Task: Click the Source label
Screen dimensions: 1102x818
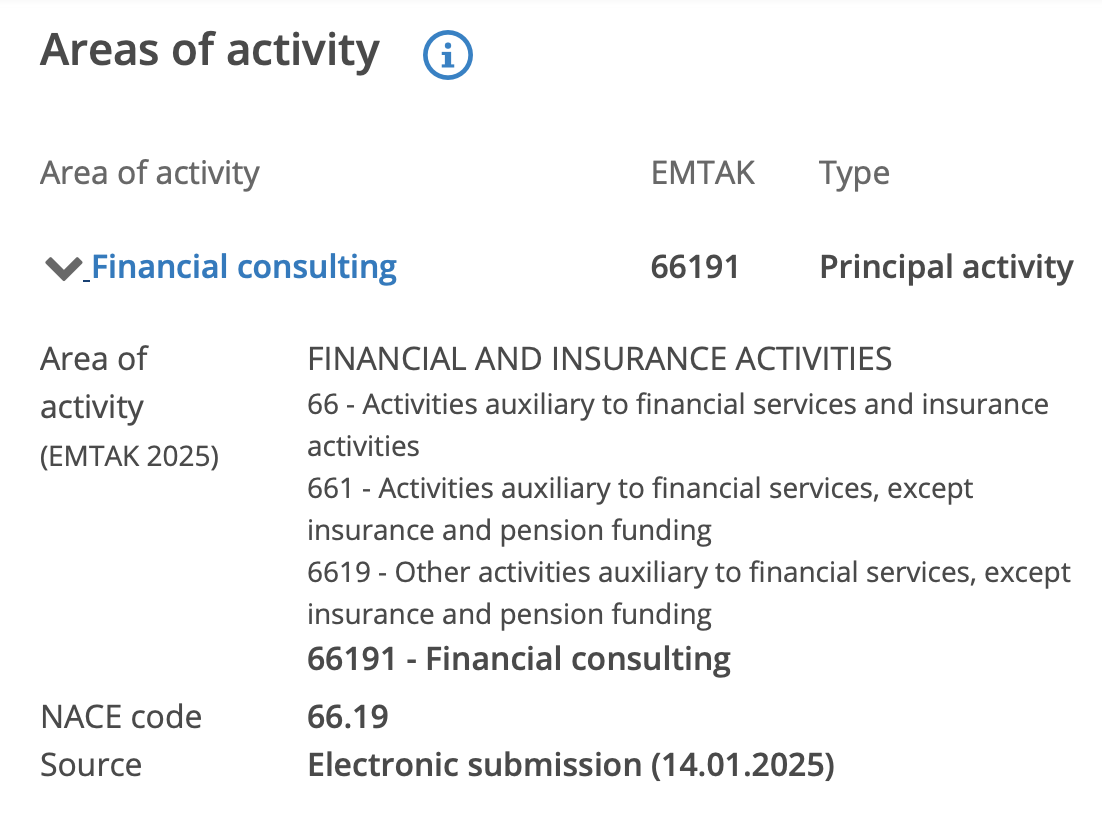Action: pyautogui.click(x=91, y=765)
